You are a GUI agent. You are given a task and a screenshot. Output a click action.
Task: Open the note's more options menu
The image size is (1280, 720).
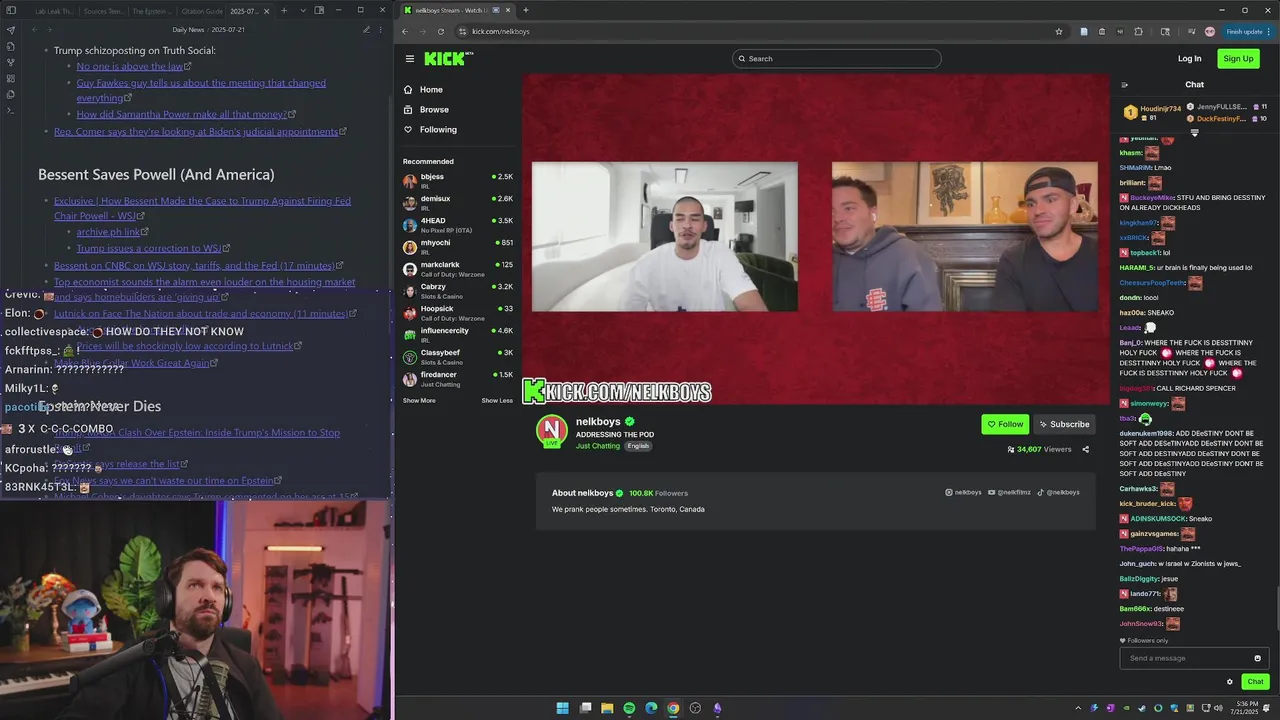(x=381, y=30)
